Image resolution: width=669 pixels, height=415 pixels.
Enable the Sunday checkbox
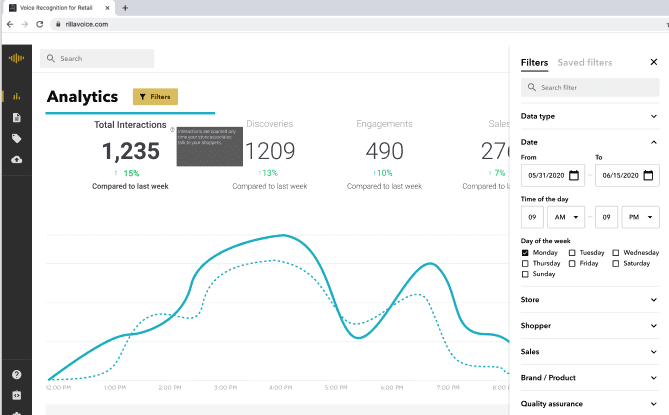526,273
